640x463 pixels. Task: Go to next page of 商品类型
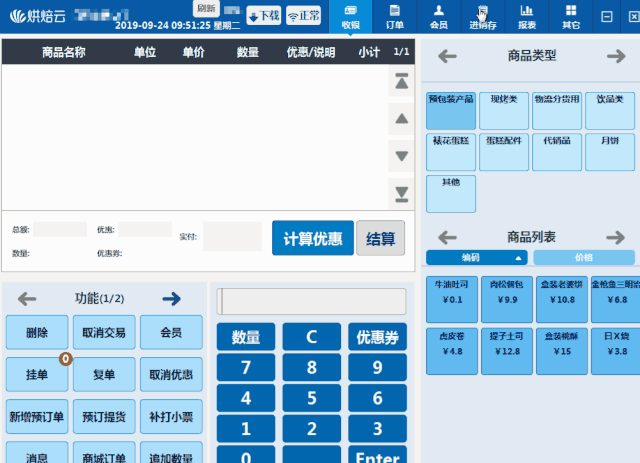pyautogui.click(x=616, y=57)
